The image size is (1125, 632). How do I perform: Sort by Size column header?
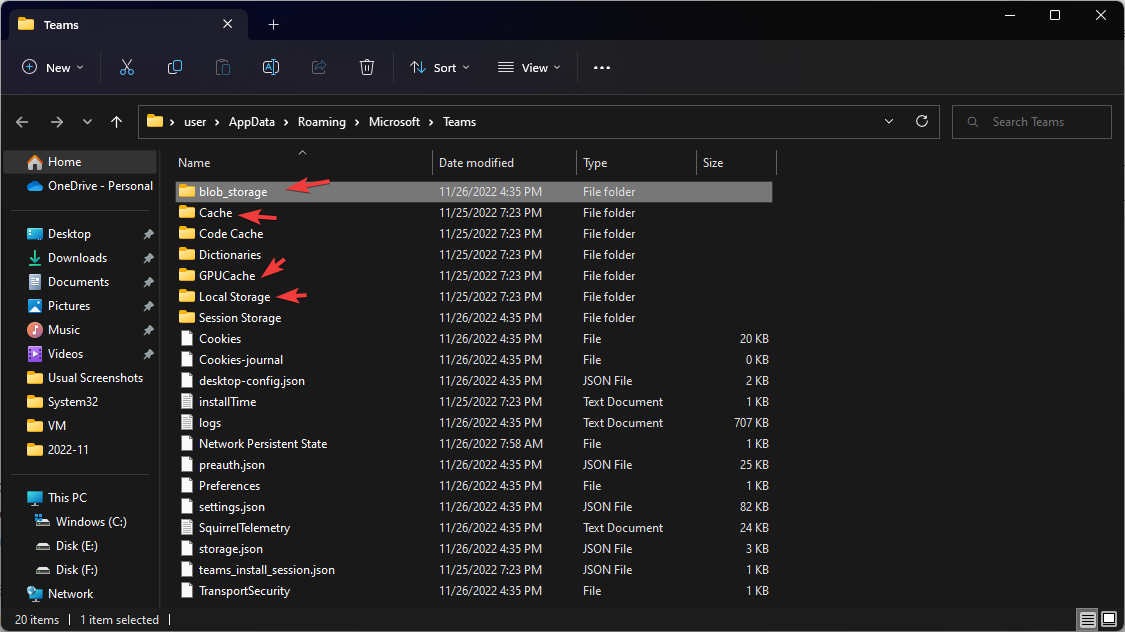click(736, 163)
